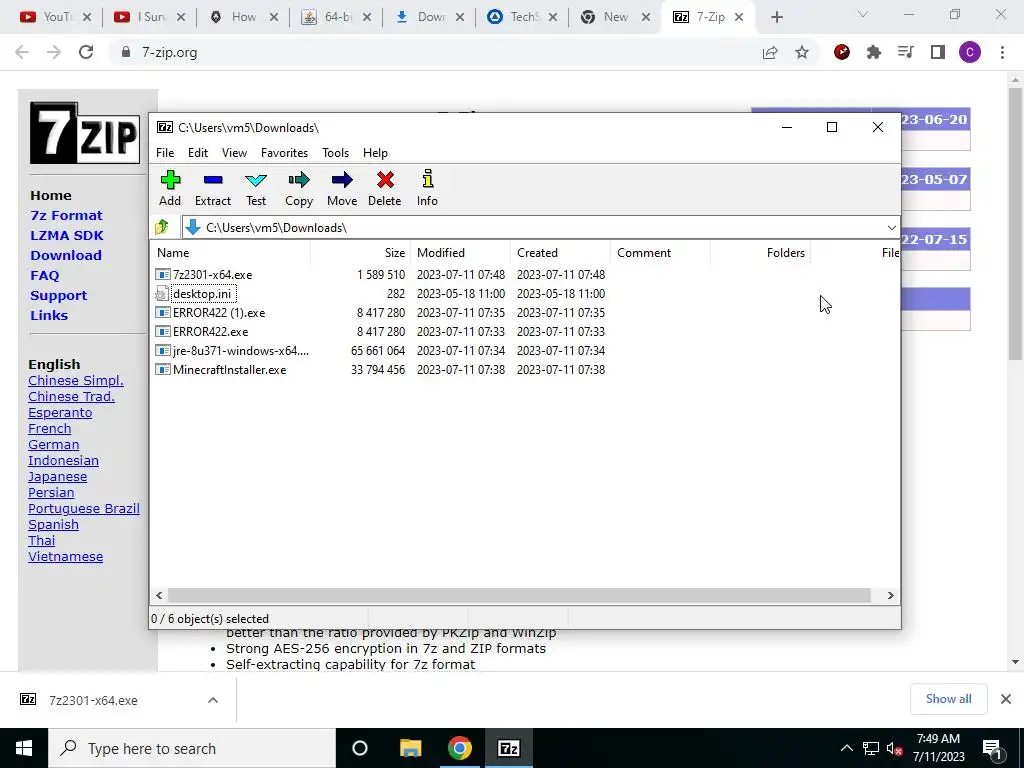Screen dimensions: 1024x768
Task: Open a new Chrome tab
Action: coord(776,18)
